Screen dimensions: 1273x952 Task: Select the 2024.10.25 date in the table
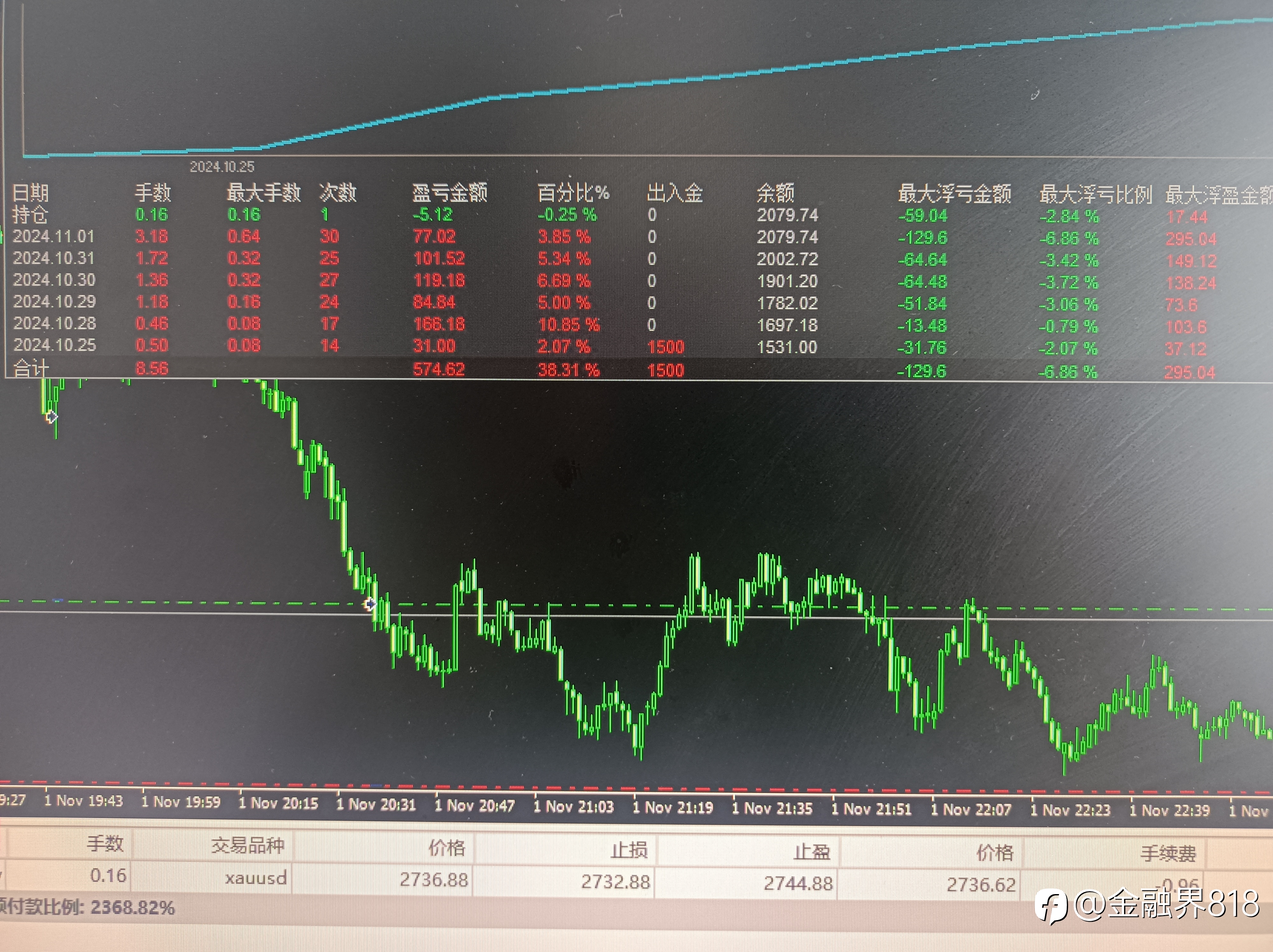coord(54,345)
